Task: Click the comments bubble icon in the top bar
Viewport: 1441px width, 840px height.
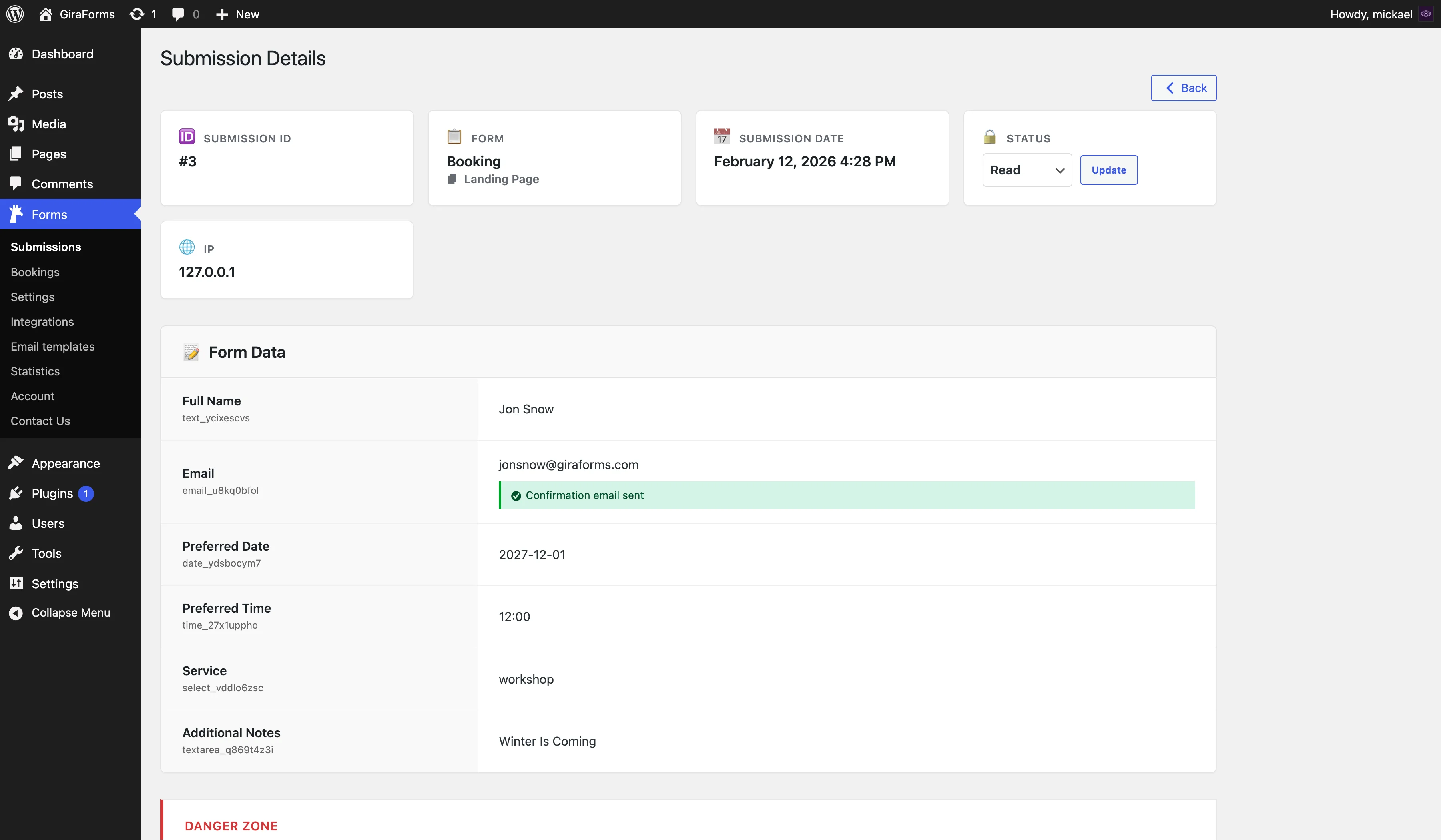Action: click(x=178, y=14)
